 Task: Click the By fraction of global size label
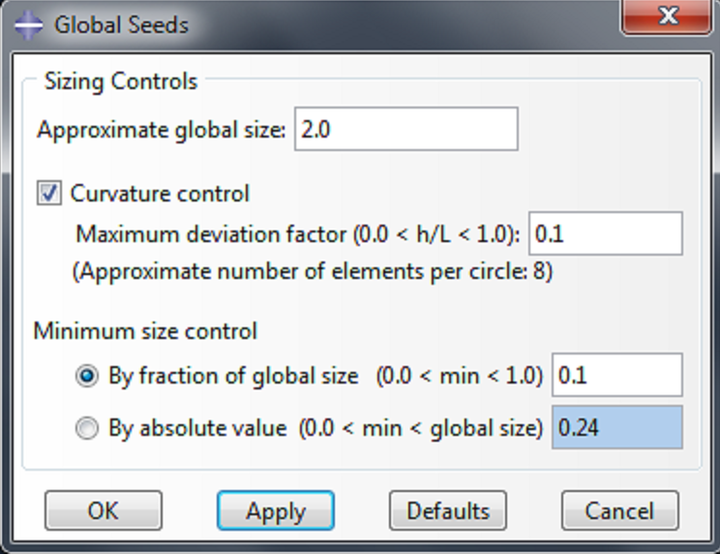pyautogui.click(x=233, y=376)
